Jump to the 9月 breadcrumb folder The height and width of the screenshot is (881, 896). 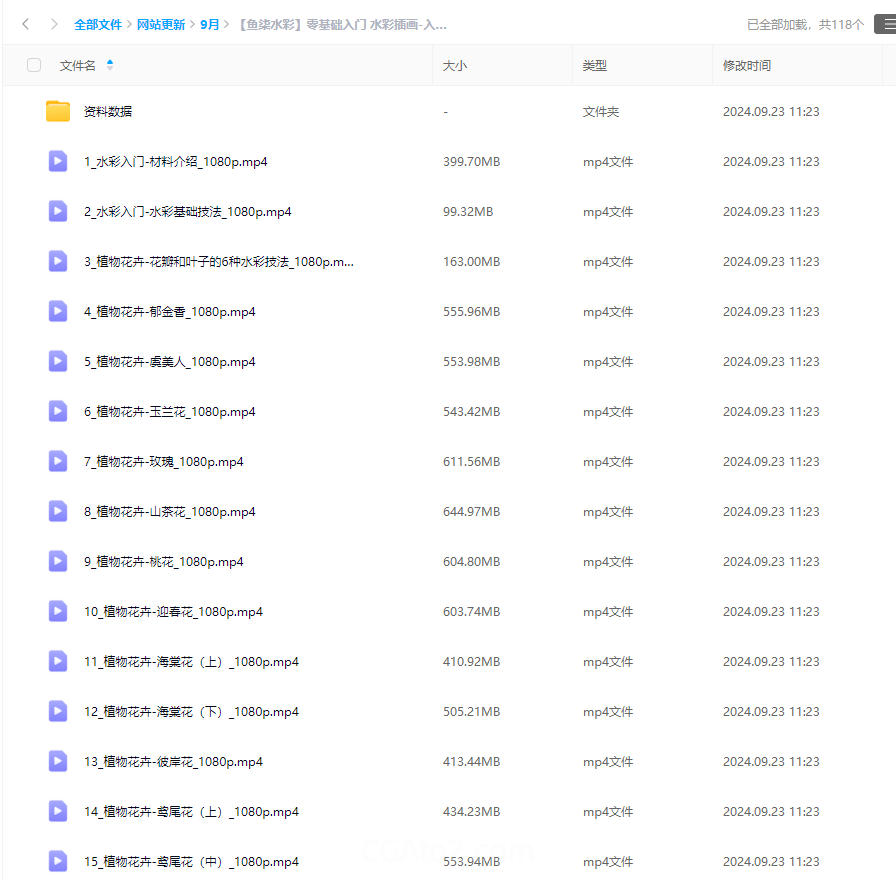[210, 24]
